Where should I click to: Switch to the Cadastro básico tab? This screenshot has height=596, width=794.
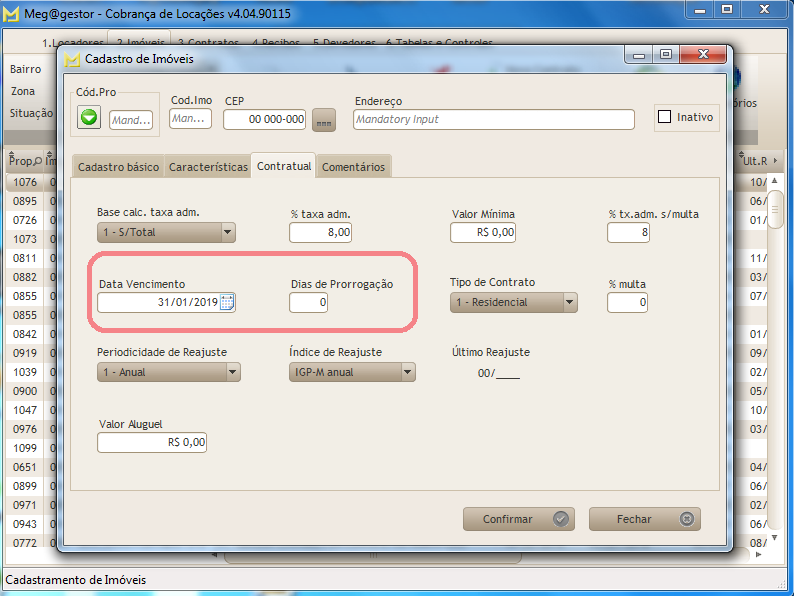(118, 167)
